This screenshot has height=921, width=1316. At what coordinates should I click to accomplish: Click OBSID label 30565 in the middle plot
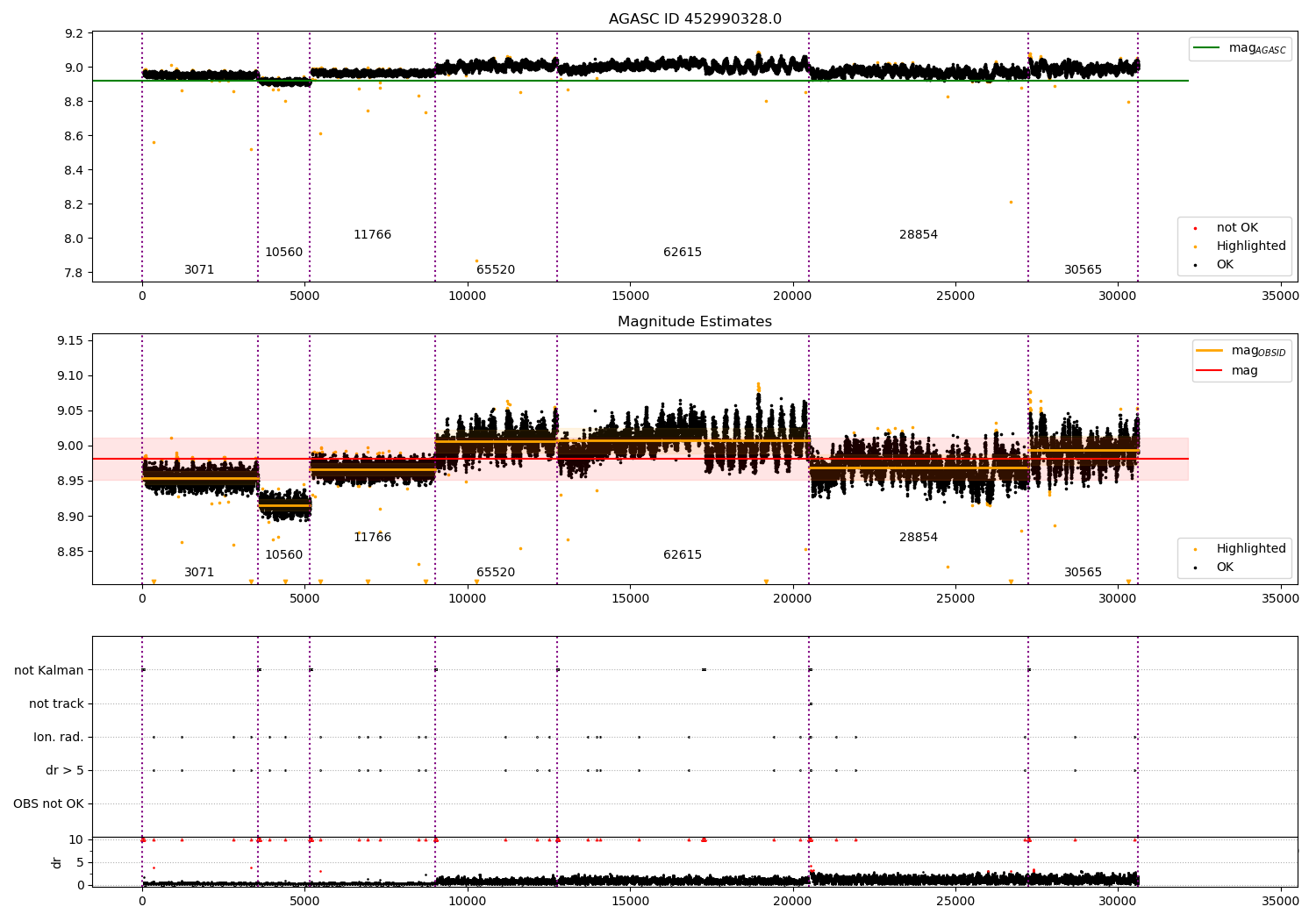coord(1083,573)
